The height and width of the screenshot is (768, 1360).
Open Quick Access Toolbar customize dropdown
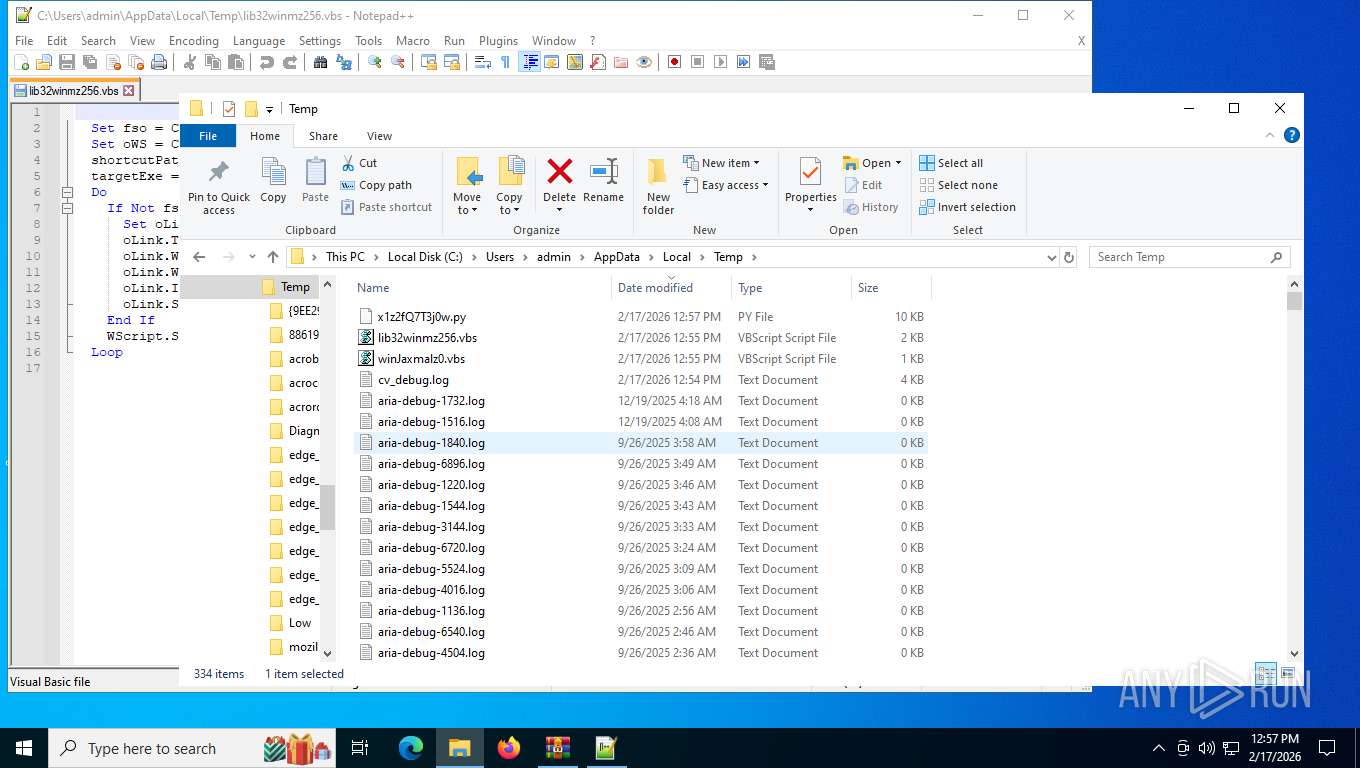tap(269, 109)
